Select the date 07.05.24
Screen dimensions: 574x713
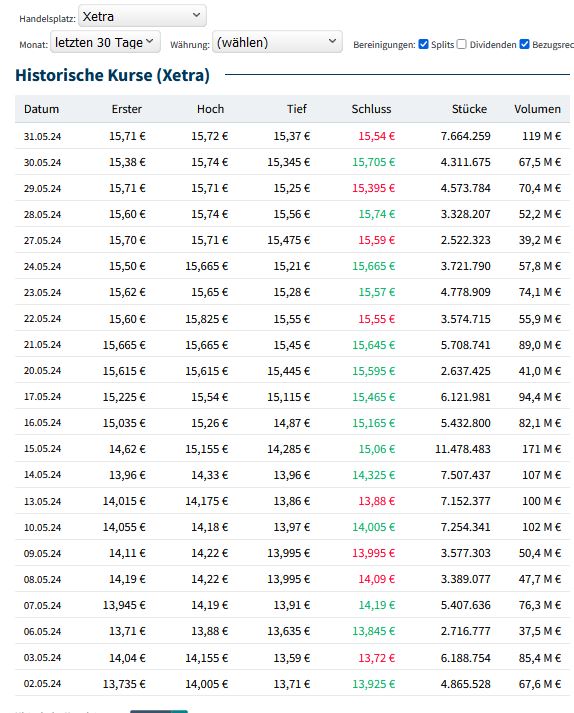click(42, 605)
